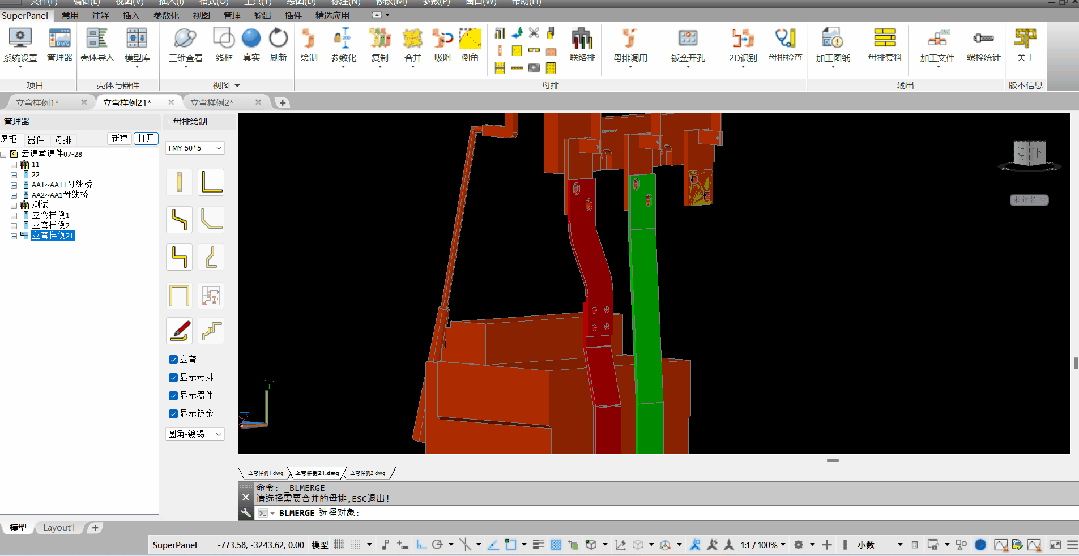Image resolution: width=1079 pixels, height=556 pixels.
Task: Toggle the fourth checkbox under busbar shapes
Action: [173, 414]
